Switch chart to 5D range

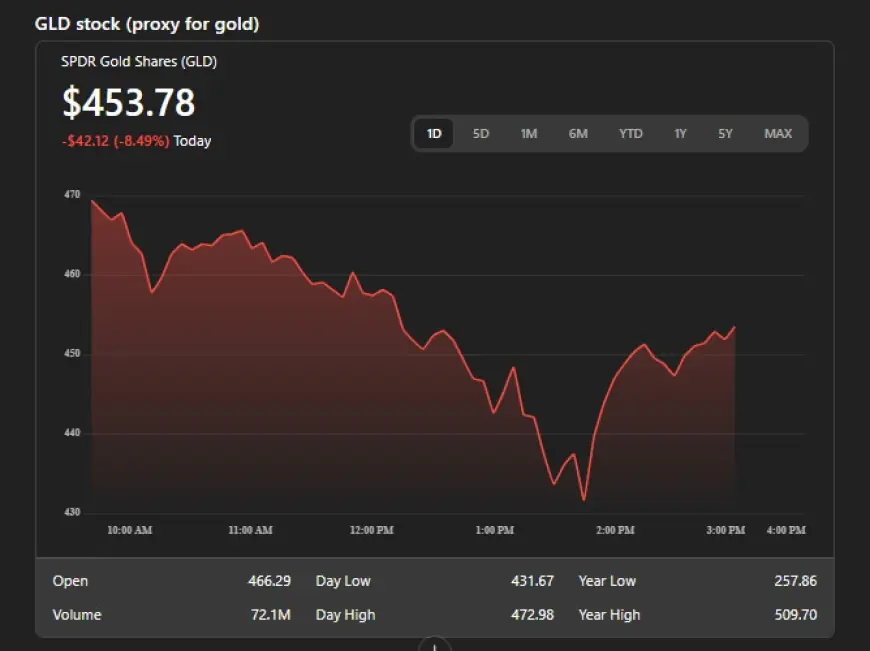coord(481,133)
